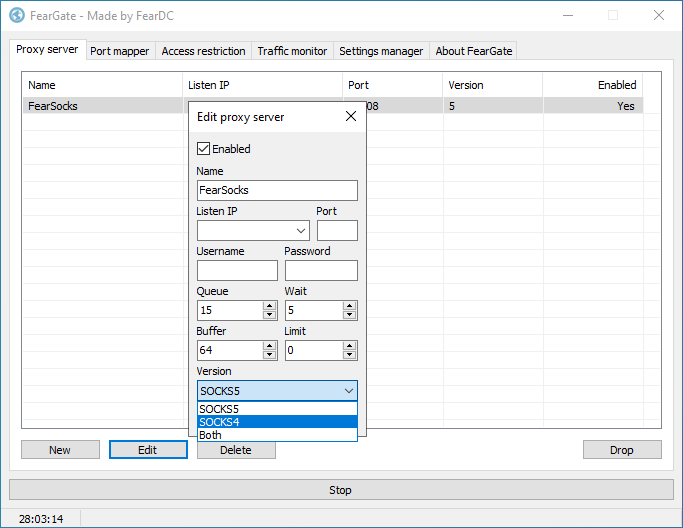Collapse the Version combo box showing SOCKS5
The height and width of the screenshot is (528, 683).
tap(277, 391)
